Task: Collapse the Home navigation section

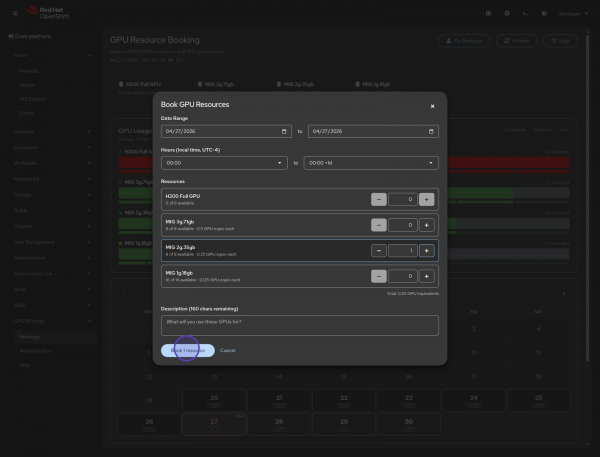Action: (52, 55)
